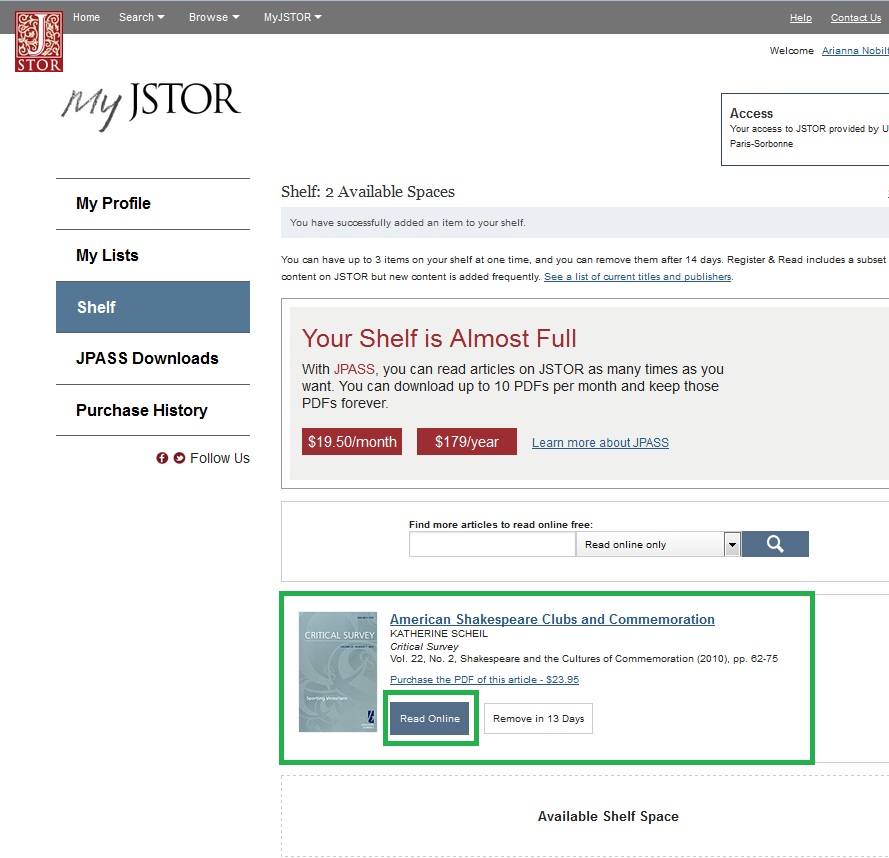Open the Critical Survey cover thumbnail
This screenshot has width=889, height=858.
[338, 672]
